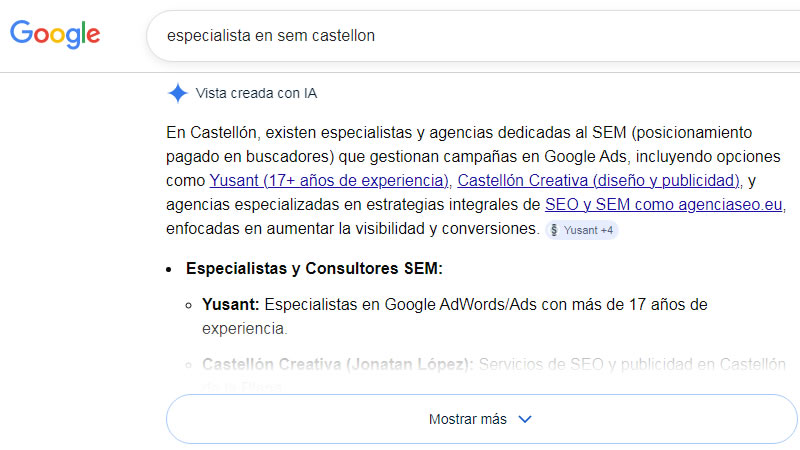This screenshot has height=450, width=800.
Task: Click the Vista creada con IA label
Action: [257, 94]
